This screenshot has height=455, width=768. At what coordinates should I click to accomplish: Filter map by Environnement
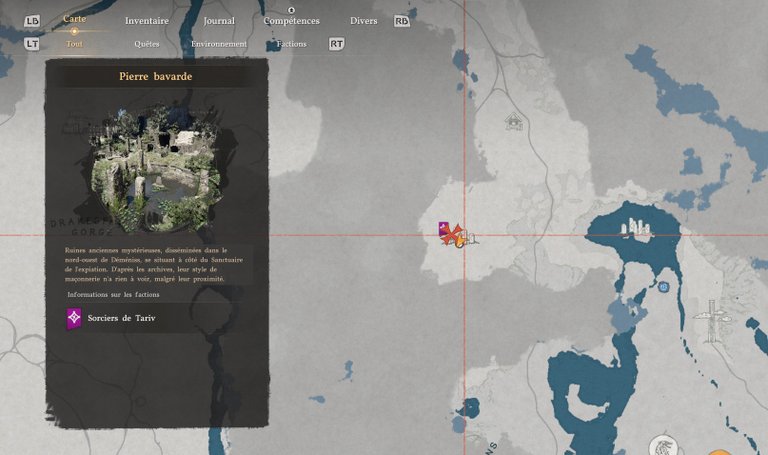coord(219,44)
